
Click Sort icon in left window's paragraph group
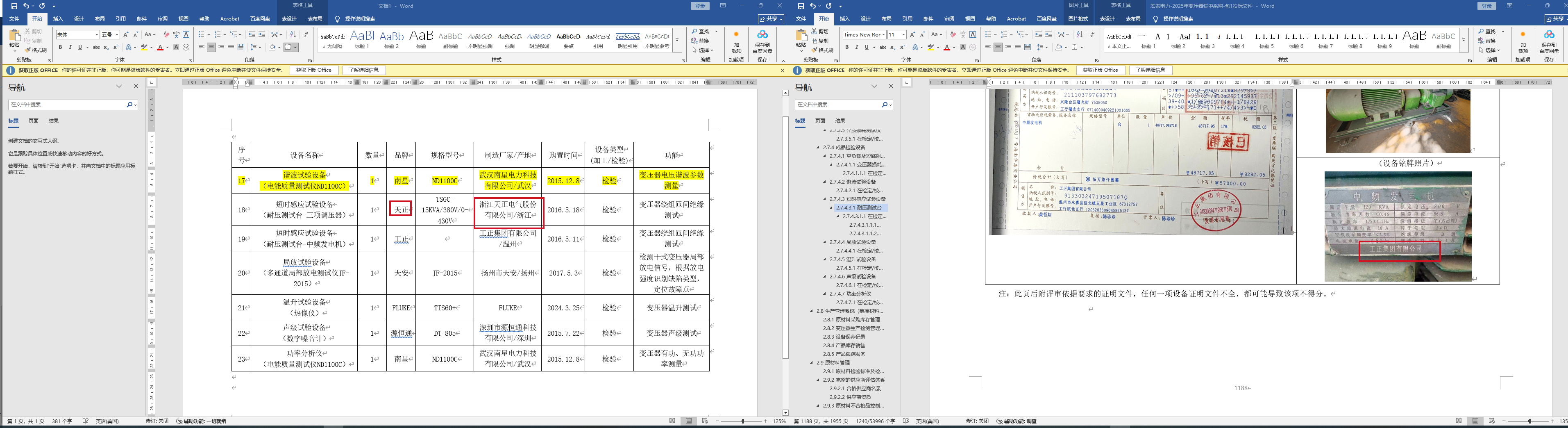(293, 35)
